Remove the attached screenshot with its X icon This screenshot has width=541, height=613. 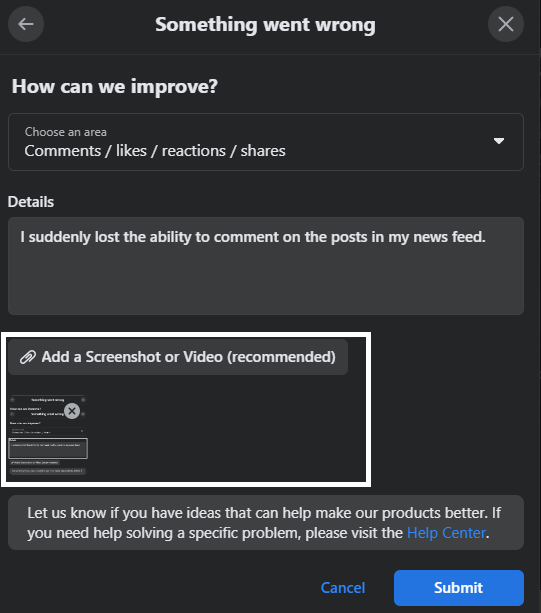click(72, 411)
